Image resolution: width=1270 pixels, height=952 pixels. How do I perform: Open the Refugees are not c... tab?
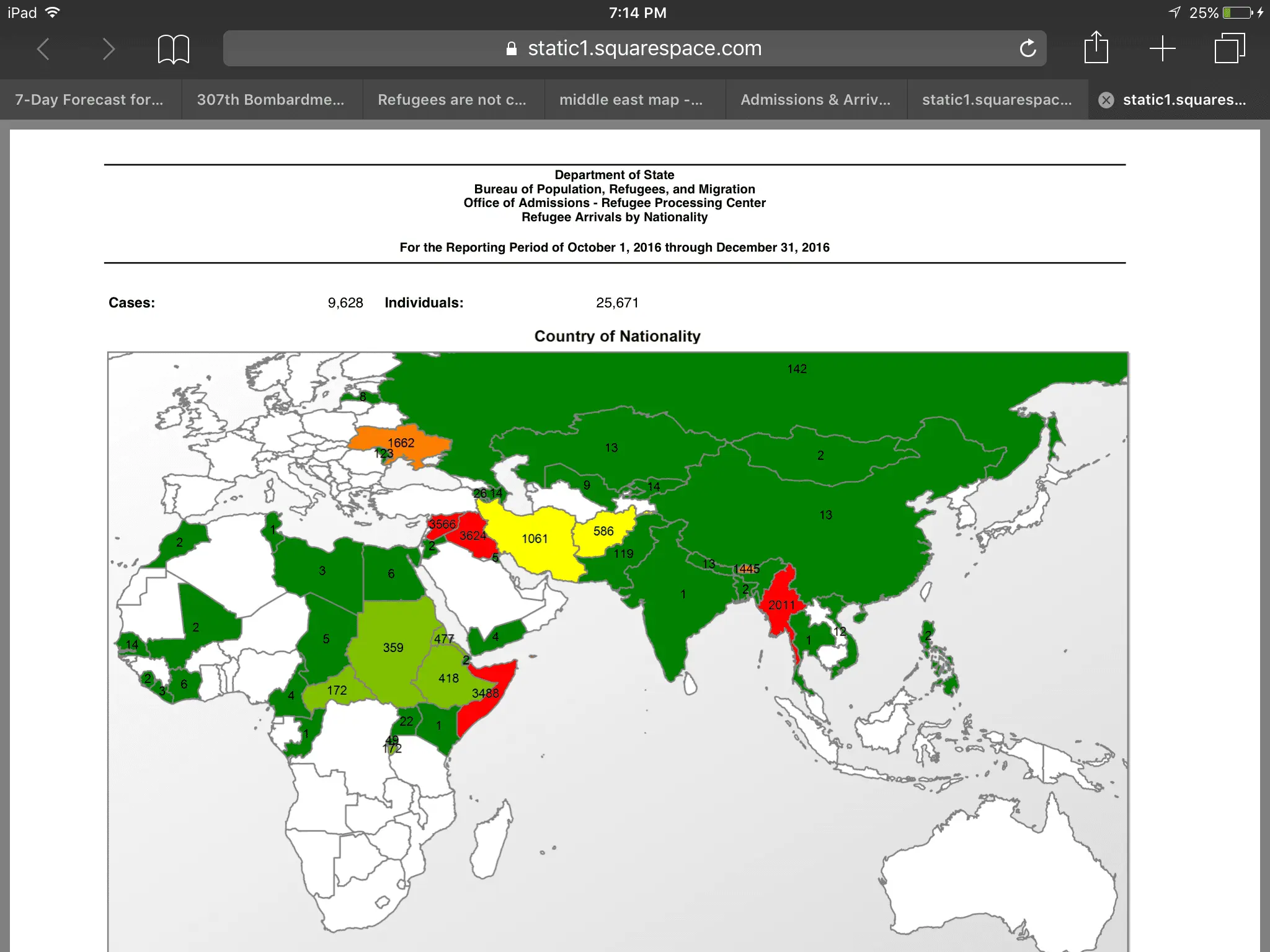[x=452, y=100]
